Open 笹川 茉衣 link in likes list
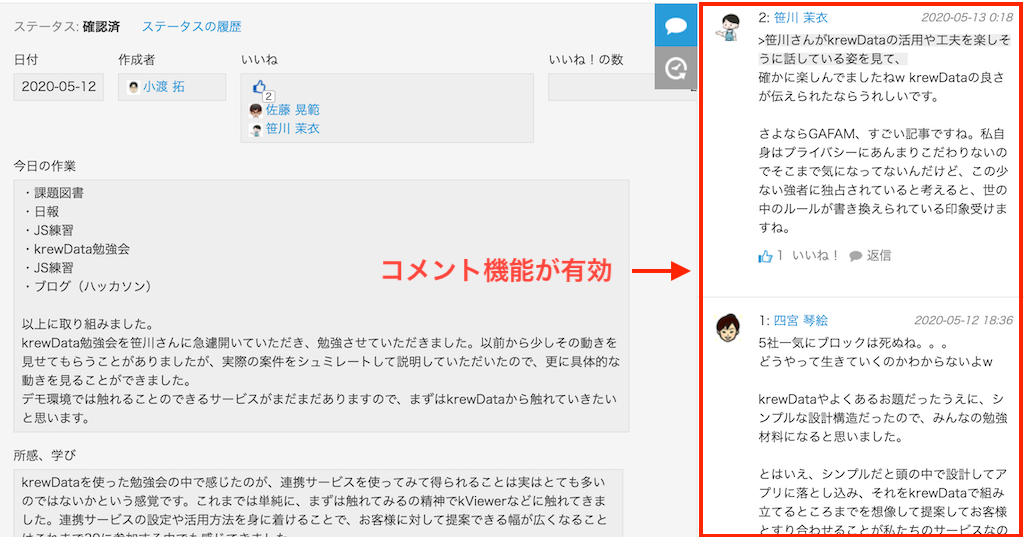 click(x=293, y=129)
